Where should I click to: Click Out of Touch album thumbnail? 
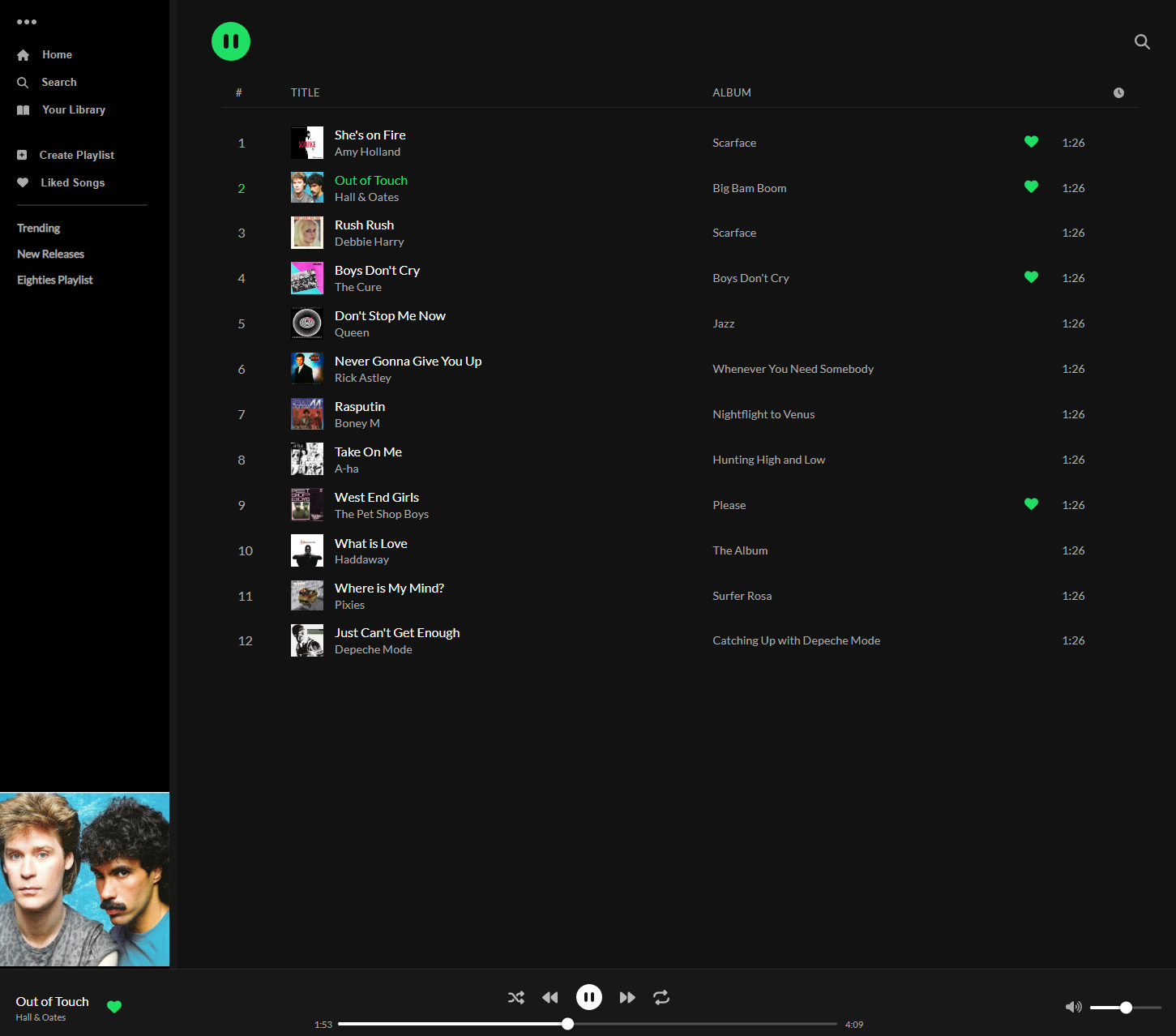tap(307, 187)
